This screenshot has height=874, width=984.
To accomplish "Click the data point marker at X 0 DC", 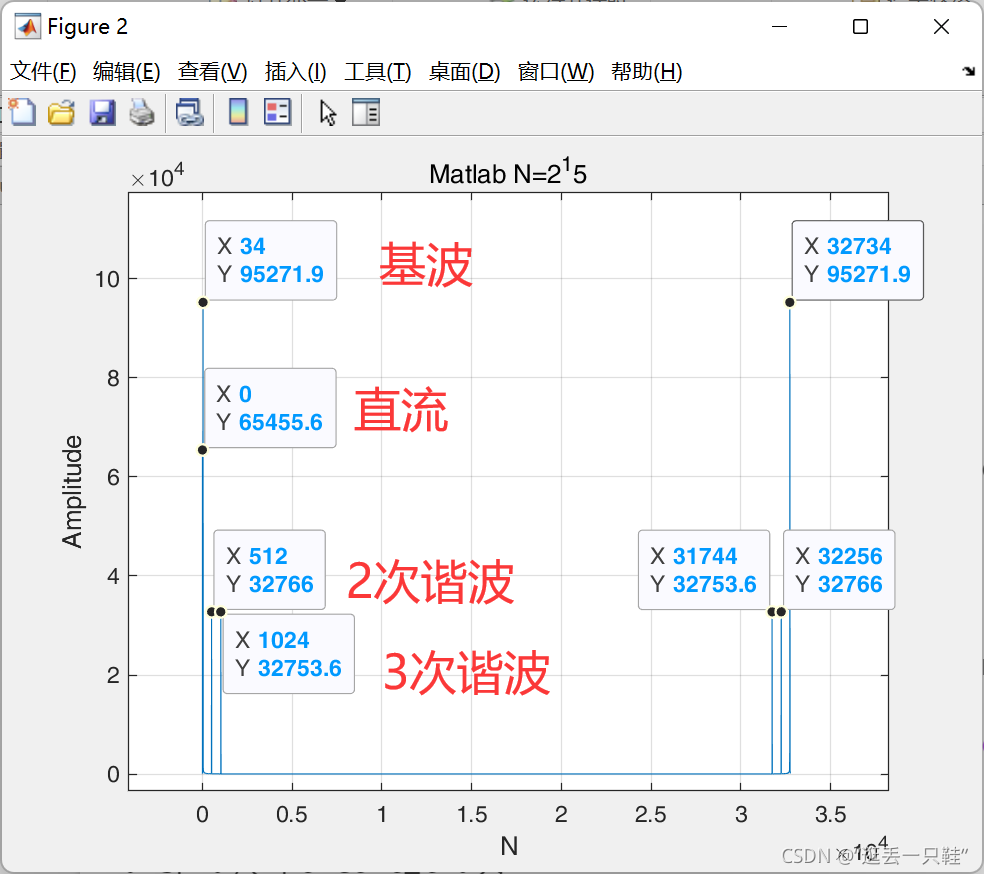I will pyautogui.click(x=202, y=450).
